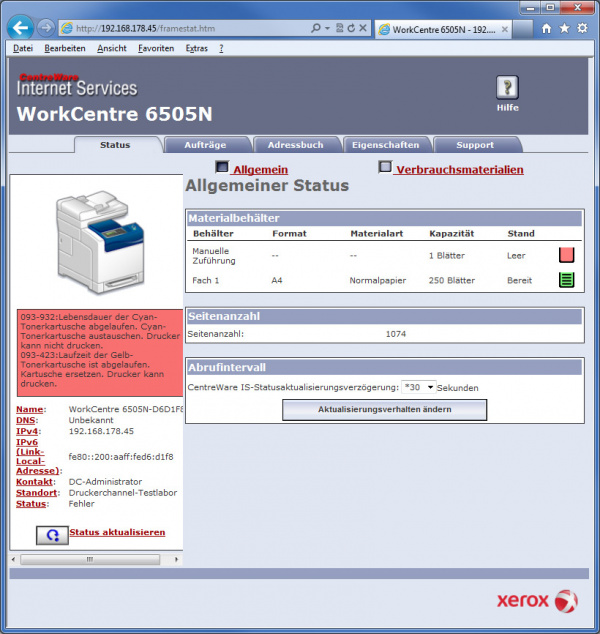
Task: Click the empty red tray status icon
Action: click(x=566, y=255)
